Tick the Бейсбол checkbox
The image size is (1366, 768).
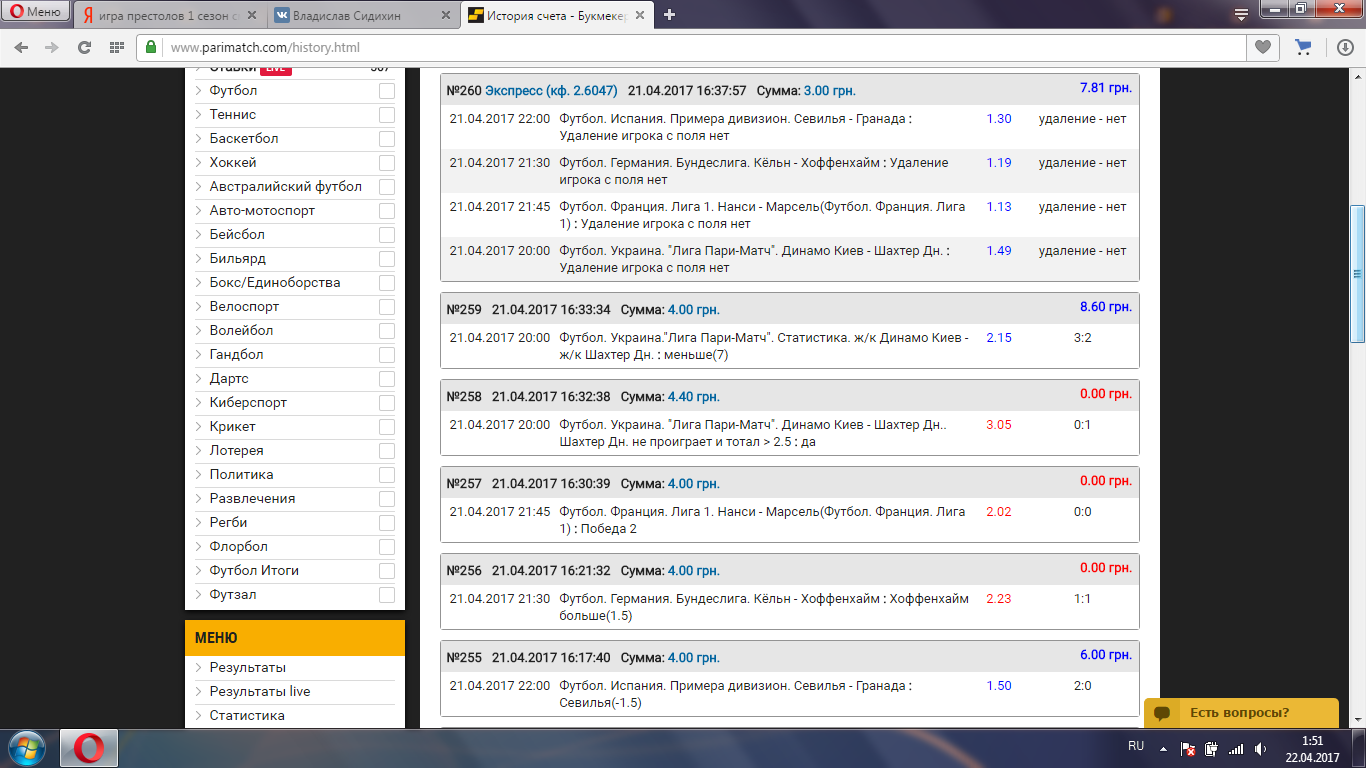click(x=386, y=235)
